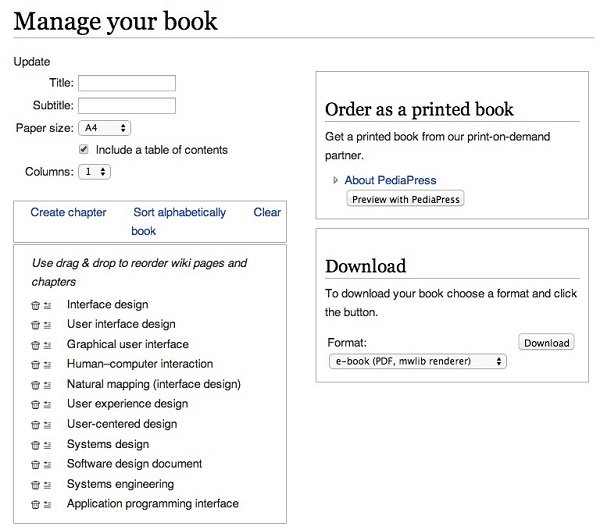Click the Create chapter link
The height and width of the screenshot is (530, 600).
pos(68,212)
